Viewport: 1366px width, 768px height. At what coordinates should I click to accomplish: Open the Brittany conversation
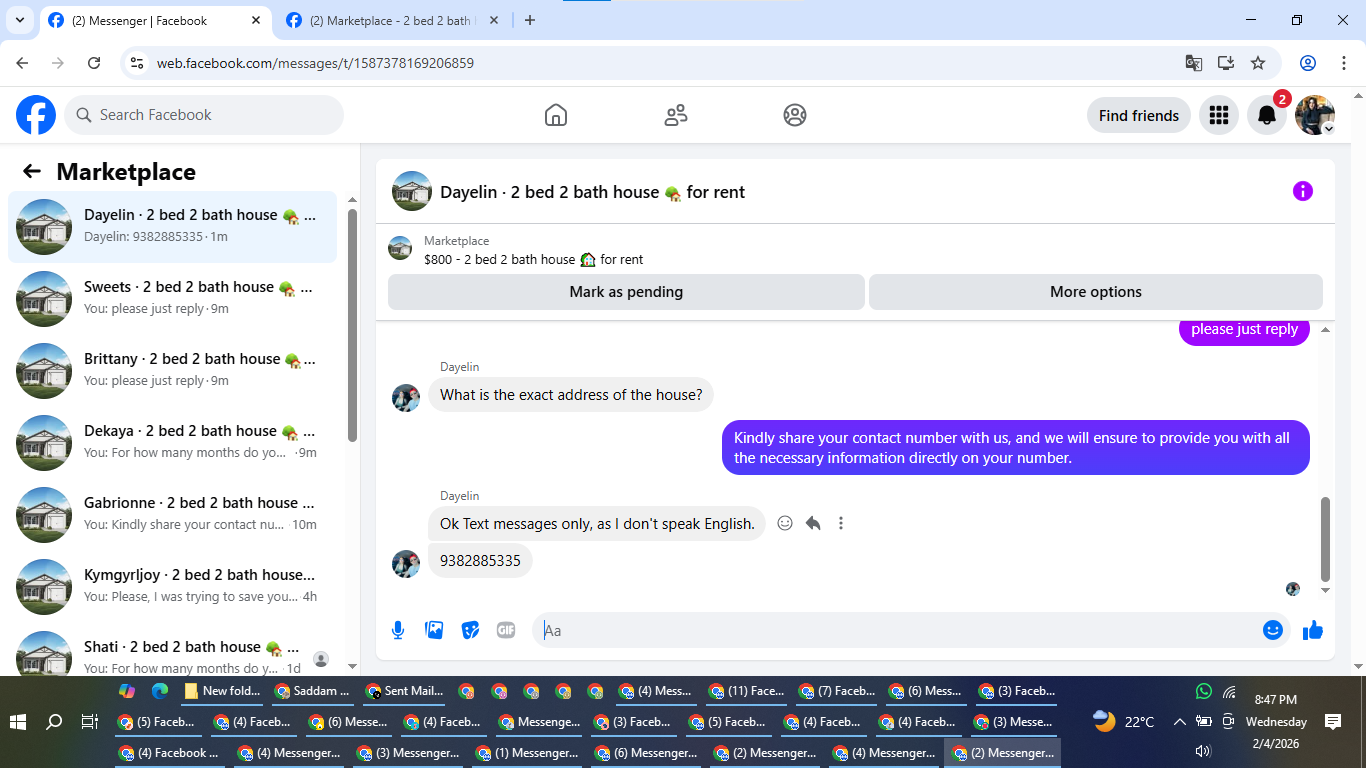coord(173,371)
